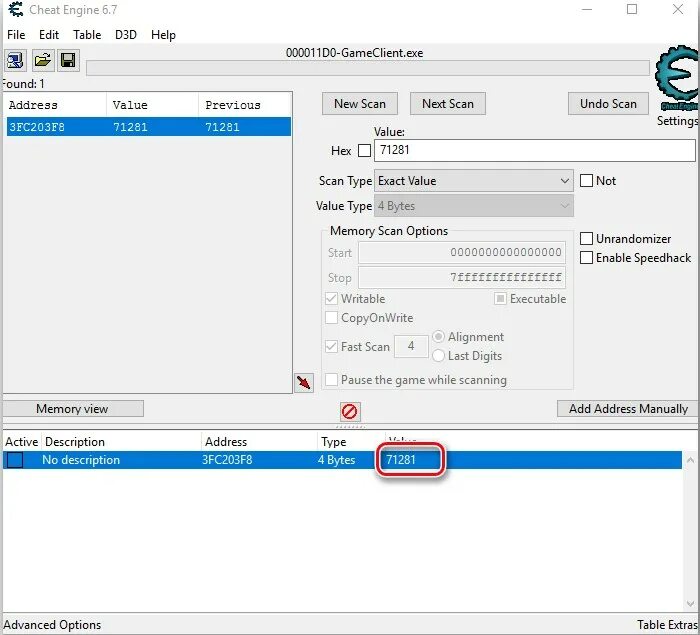Viewport: 700px width, 635px height.
Task: Click the Fast Scan alignment value field
Action: pos(411,346)
